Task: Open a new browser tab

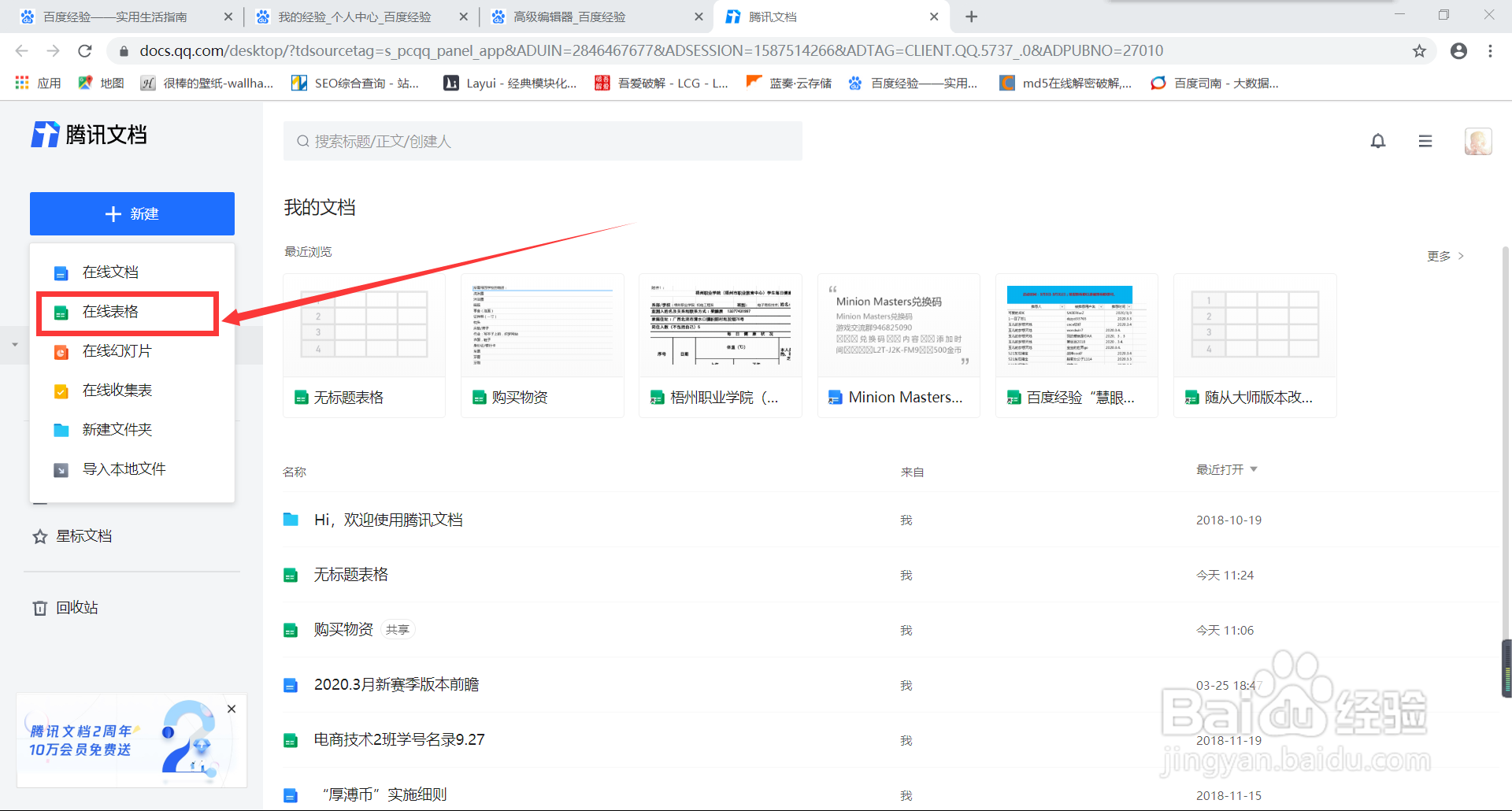Action: 972,17
